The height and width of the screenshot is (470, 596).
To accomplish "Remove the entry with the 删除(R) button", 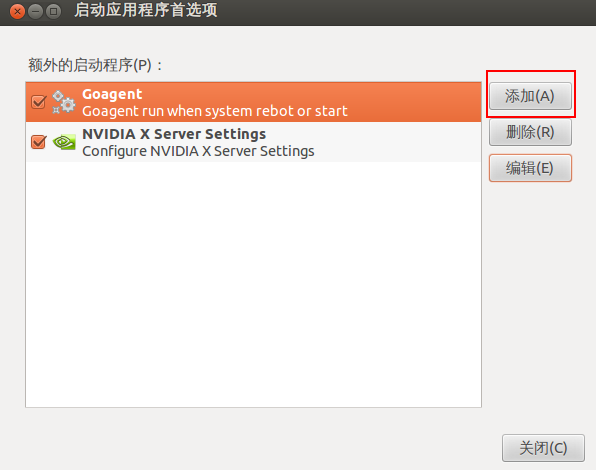I will [530, 132].
